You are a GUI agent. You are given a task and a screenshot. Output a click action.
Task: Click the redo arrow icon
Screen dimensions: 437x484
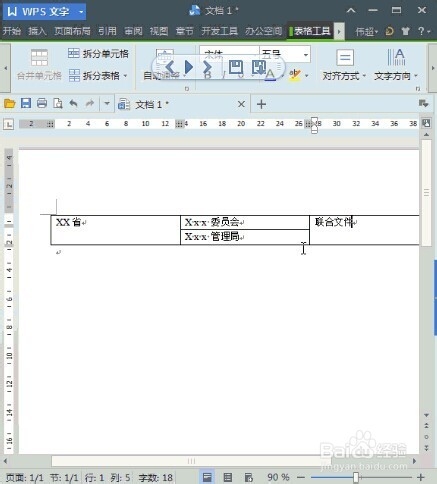90,104
